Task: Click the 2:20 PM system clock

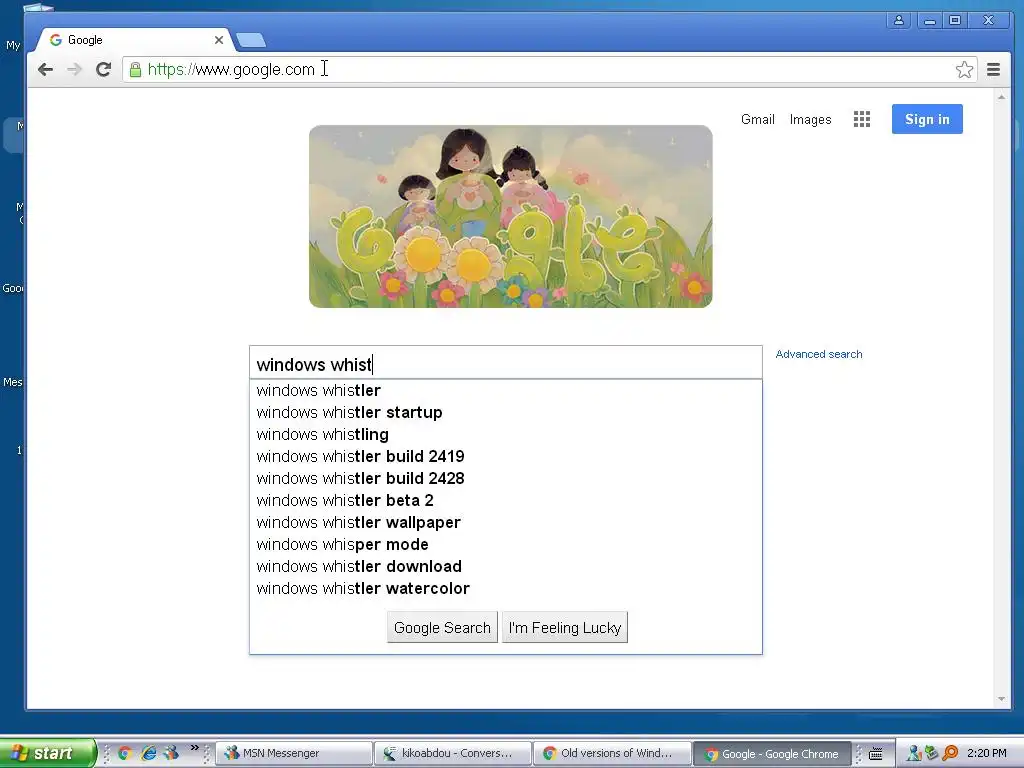Action: (x=987, y=753)
